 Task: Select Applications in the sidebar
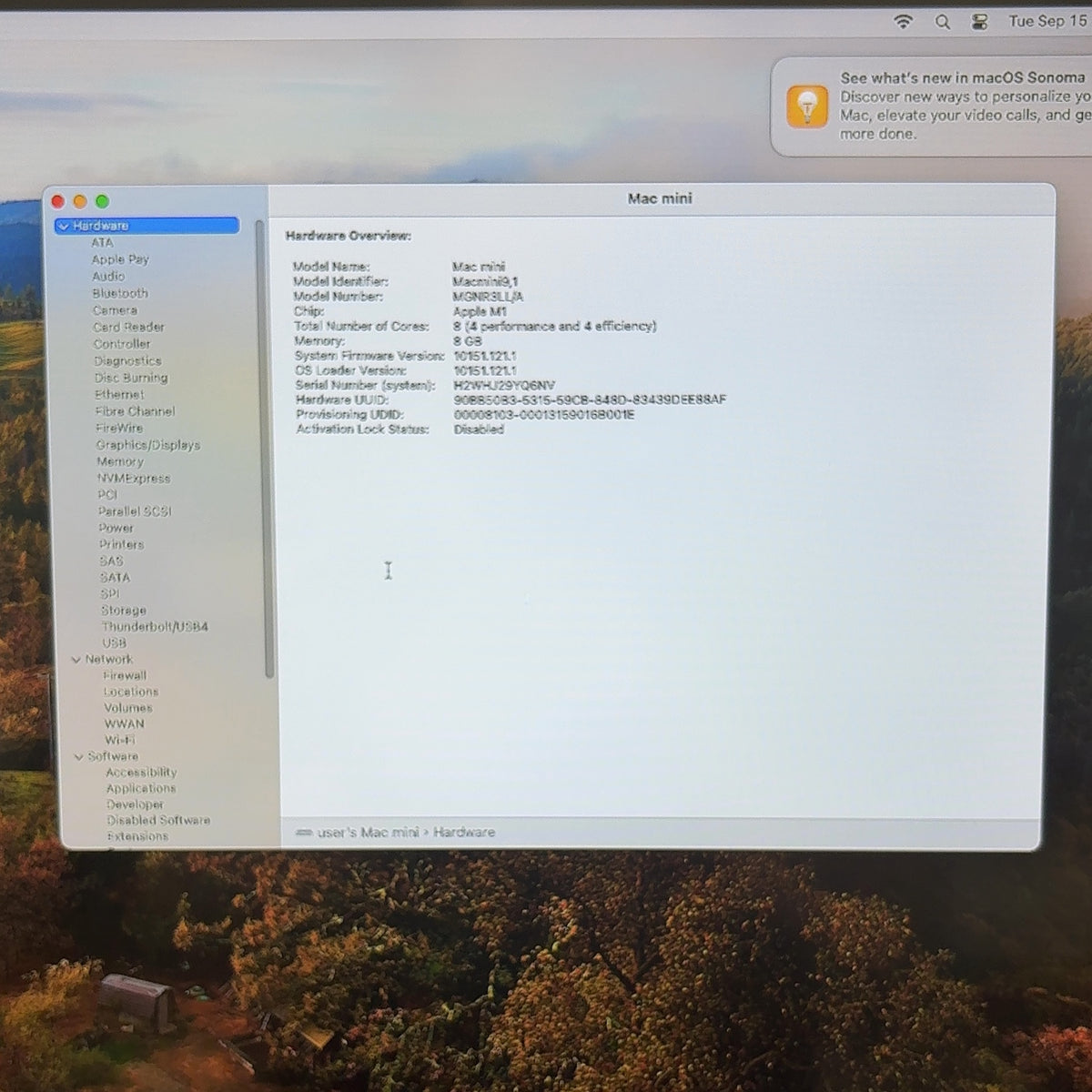pyautogui.click(x=141, y=789)
